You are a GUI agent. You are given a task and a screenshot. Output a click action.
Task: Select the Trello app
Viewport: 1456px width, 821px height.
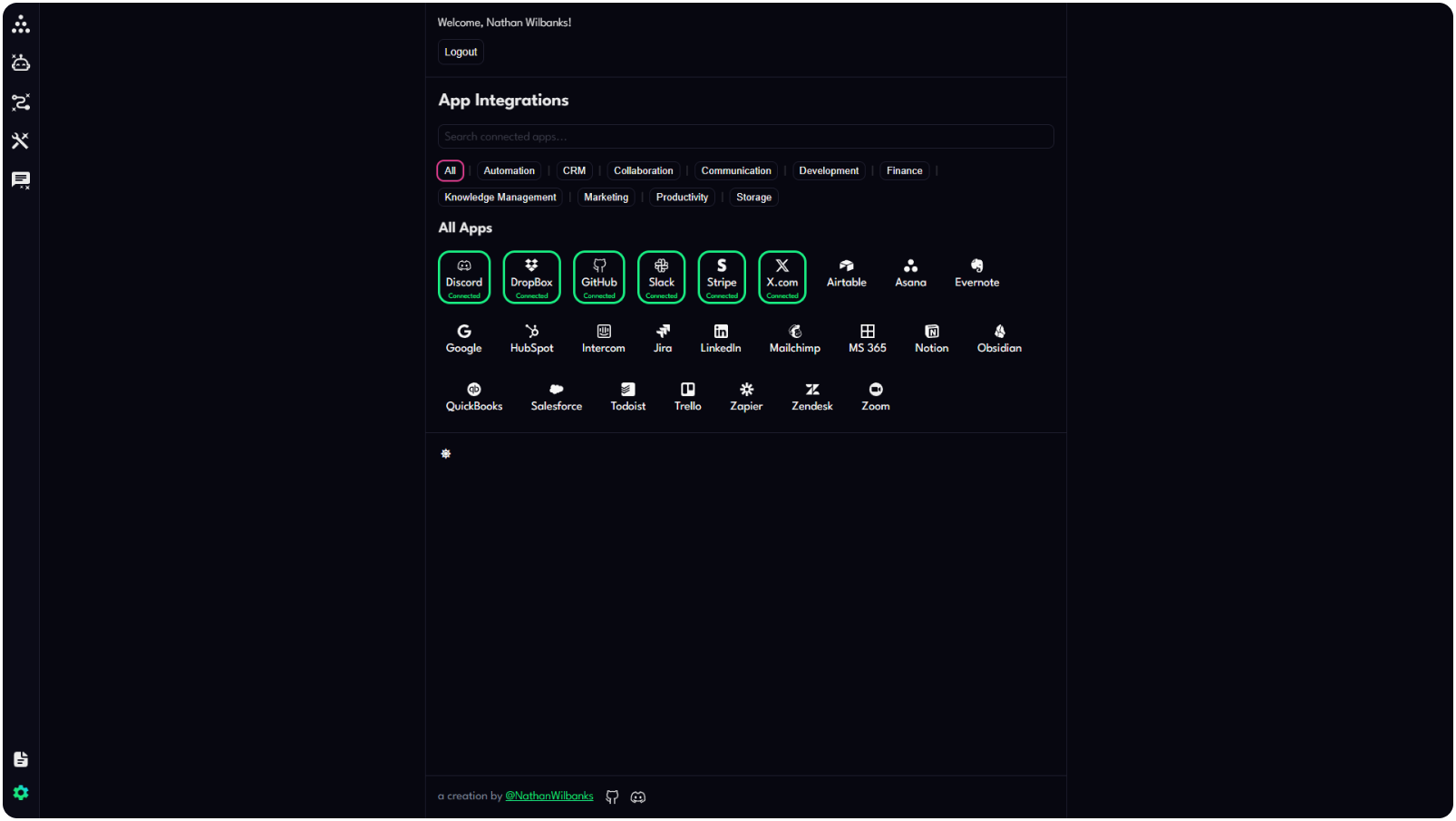[x=688, y=397]
